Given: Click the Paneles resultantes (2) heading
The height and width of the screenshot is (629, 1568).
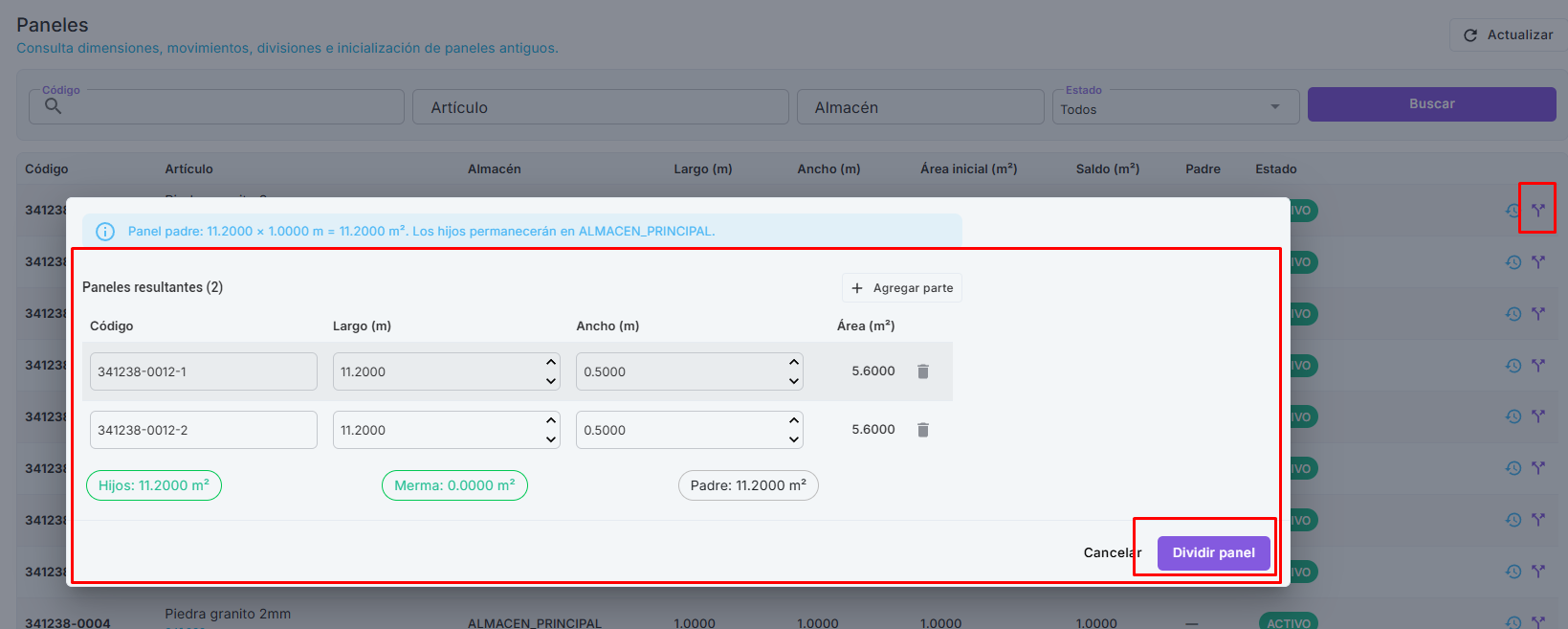Looking at the screenshot, I should 153,287.
